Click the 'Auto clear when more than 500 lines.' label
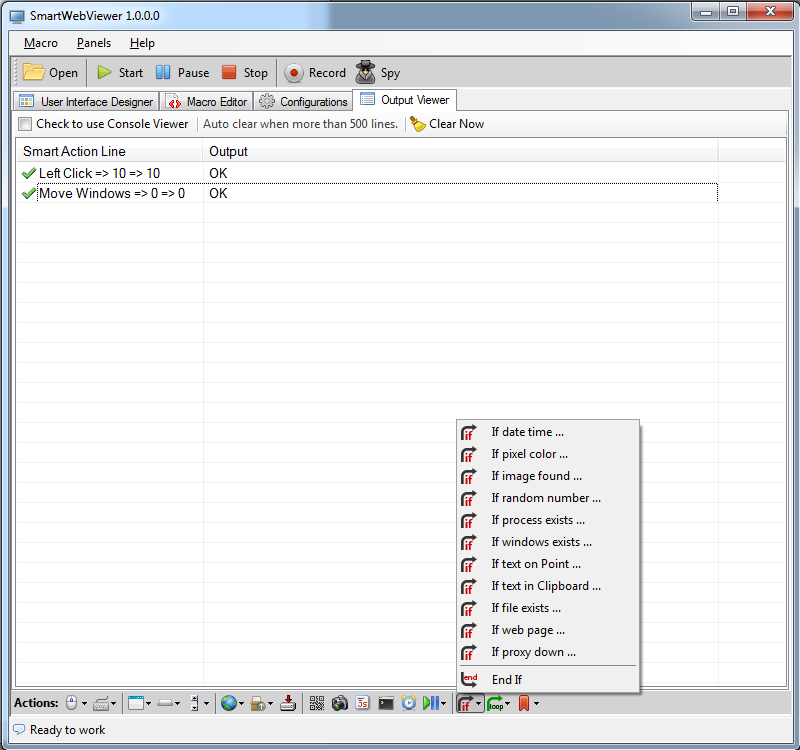 coord(301,124)
